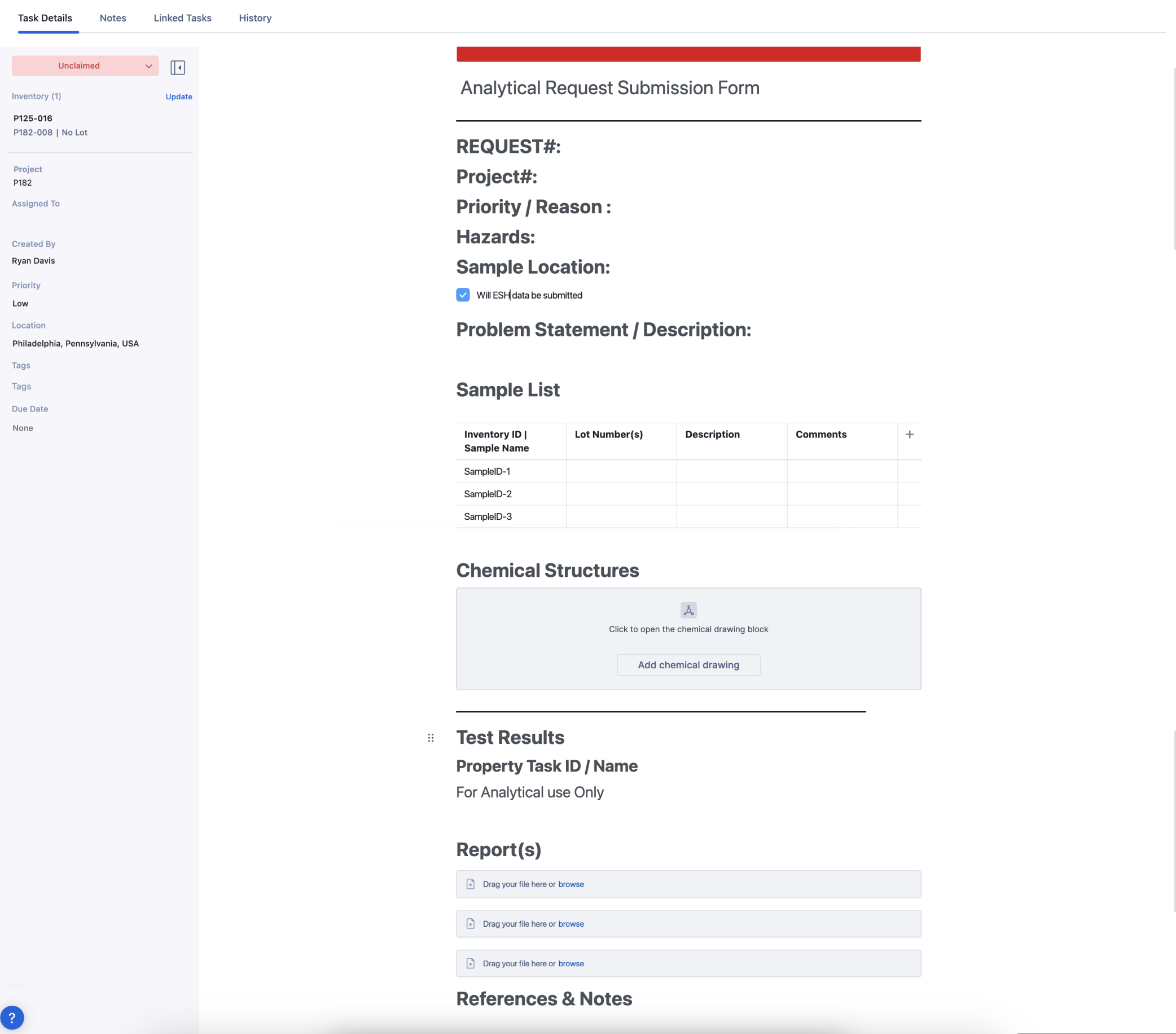Open the Unclaimed status dropdown
Viewport: 1176px width, 1034px height.
click(85, 65)
